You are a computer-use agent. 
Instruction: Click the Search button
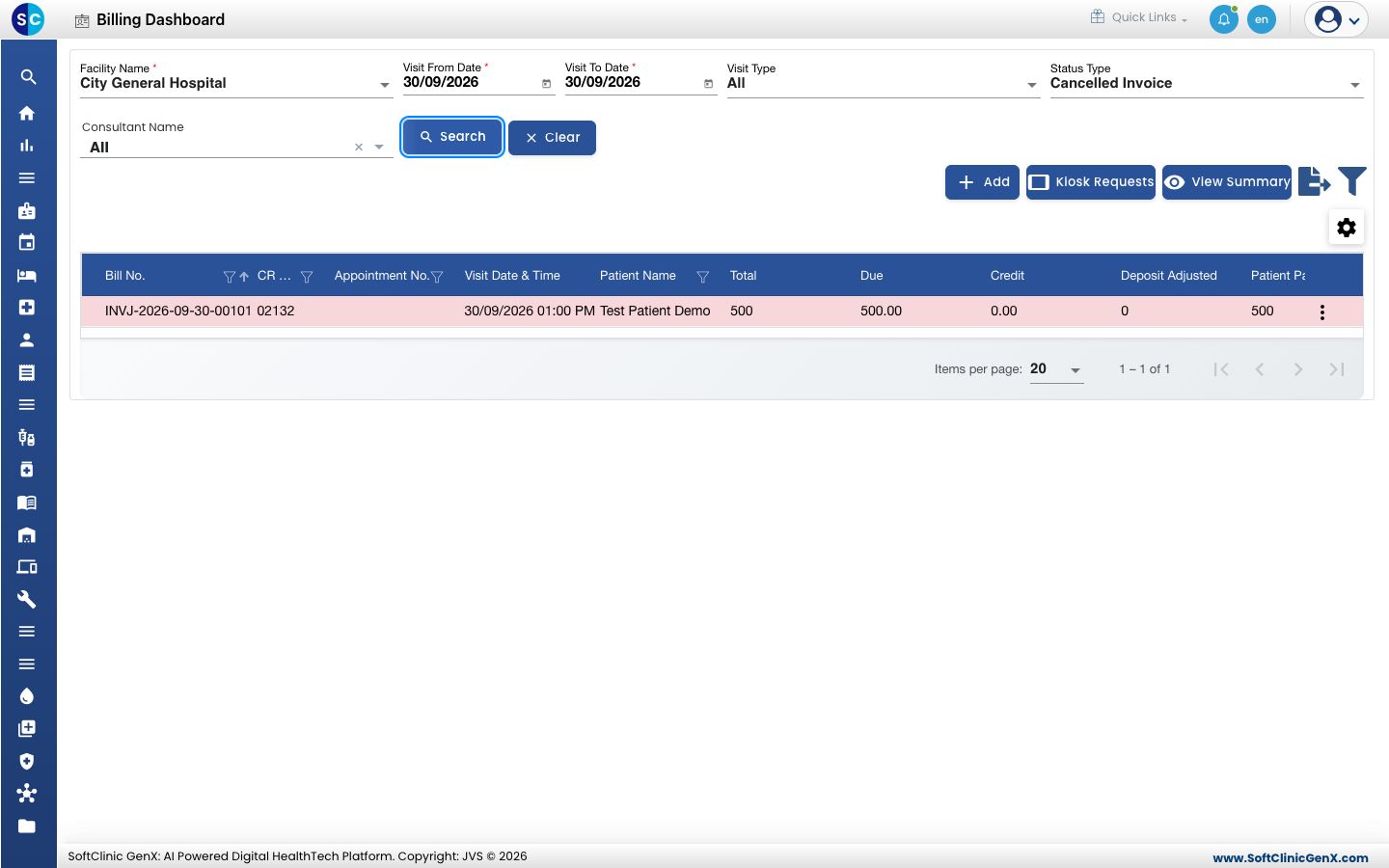452,137
